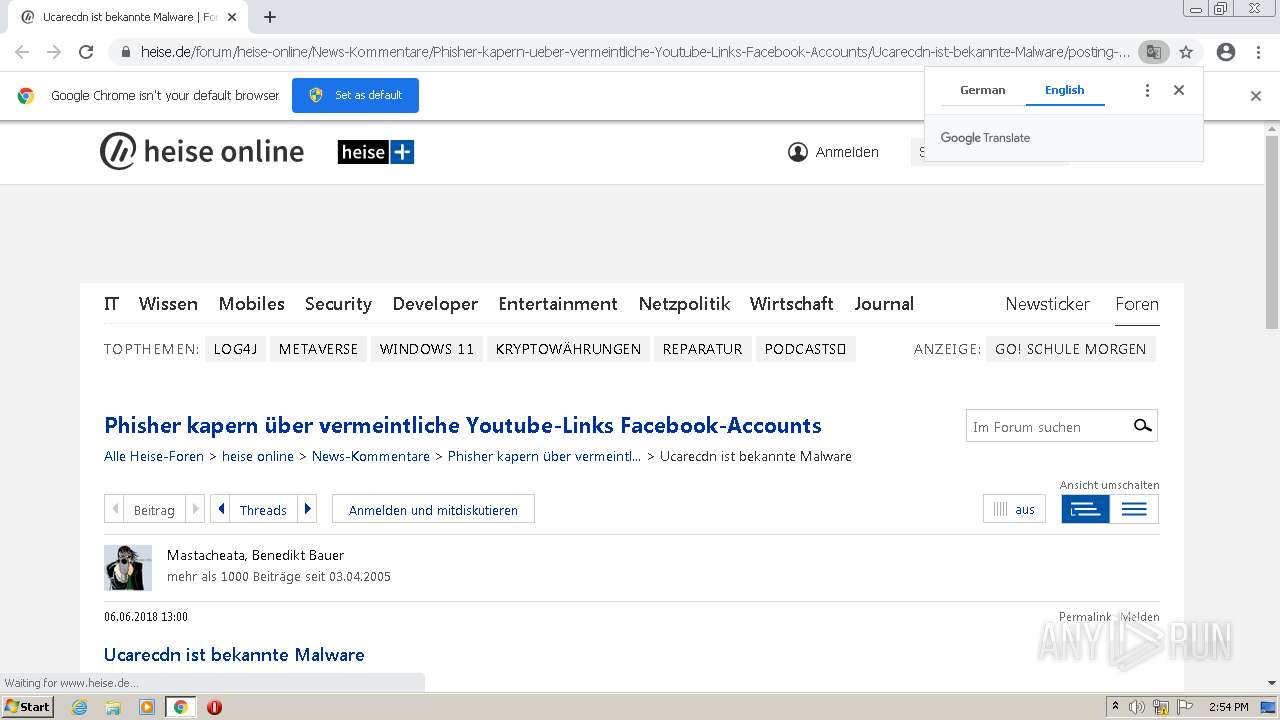
Task: Open the Phisher kapern article headline
Action: tap(463, 425)
